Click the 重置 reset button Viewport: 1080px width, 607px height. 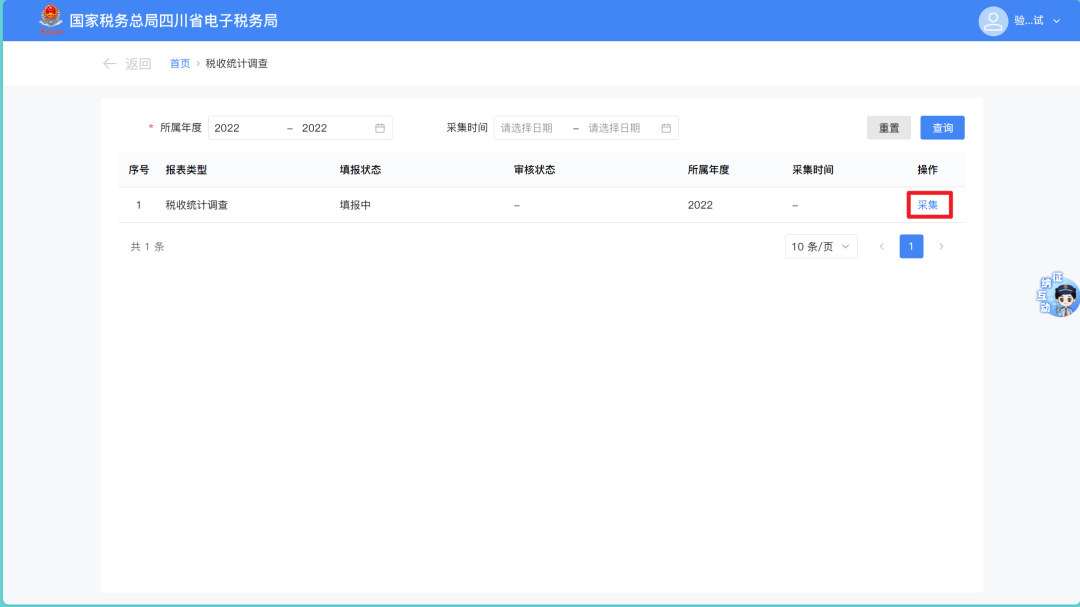(x=889, y=127)
